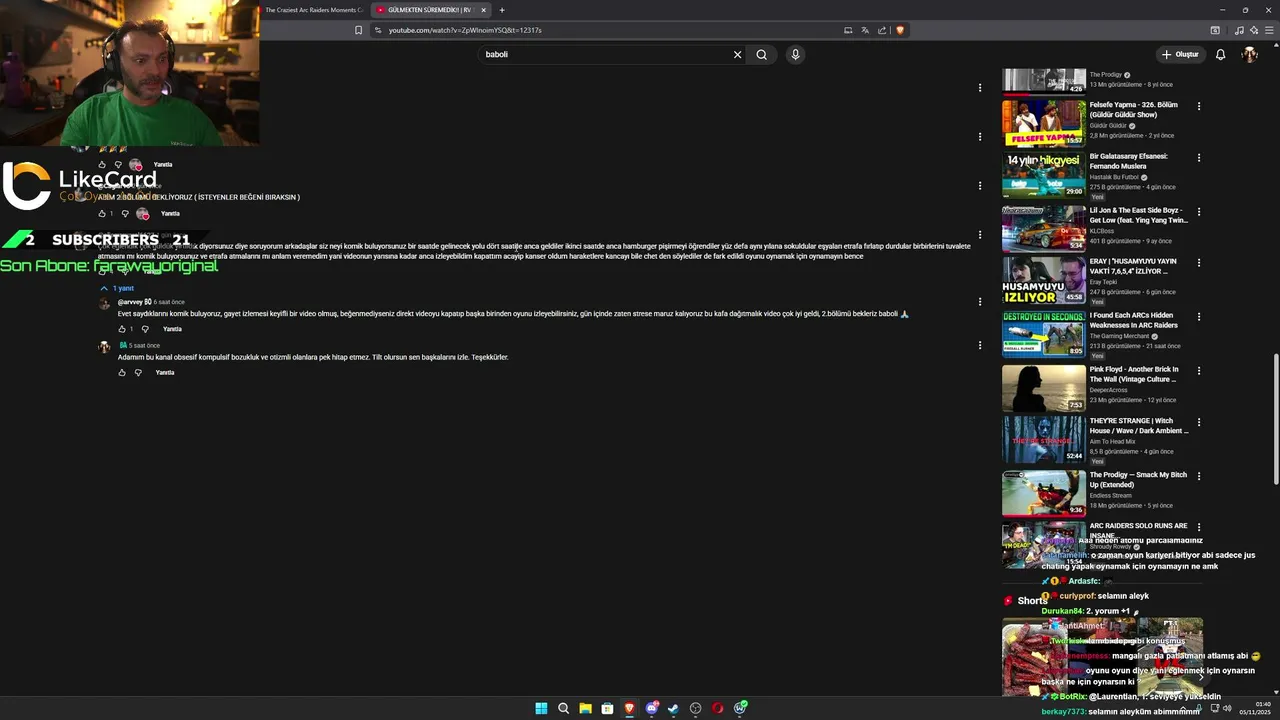Switch to The Craziest Arc Raiders Moments tab
This screenshot has width=1280, height=720.
[x=313, y=10]
